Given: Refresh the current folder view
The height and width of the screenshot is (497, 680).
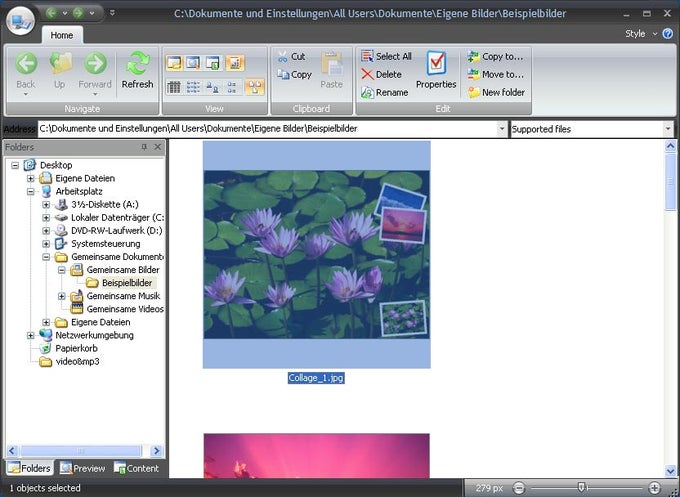Looking at the screenshot, I should click(137, 70).
